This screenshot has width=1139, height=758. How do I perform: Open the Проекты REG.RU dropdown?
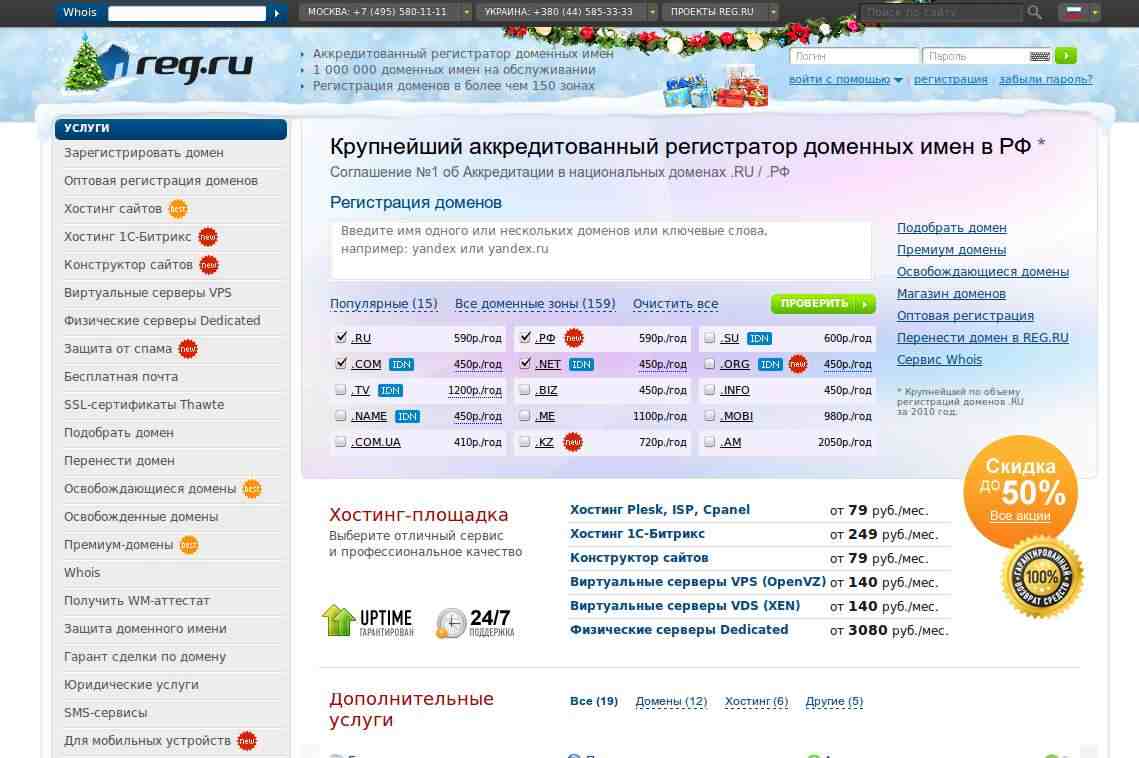(774, 12)
